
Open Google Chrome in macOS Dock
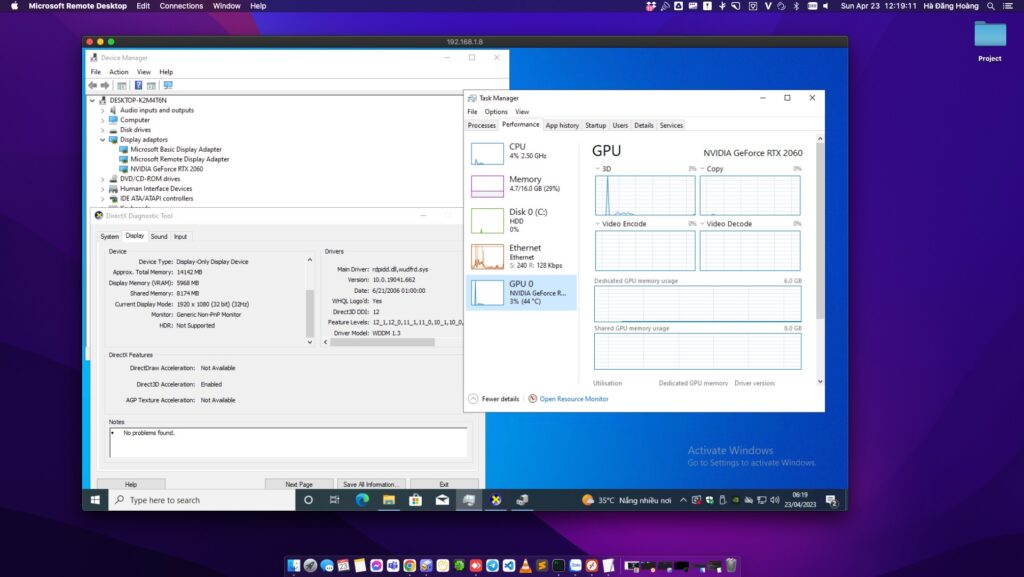[409, 565]
